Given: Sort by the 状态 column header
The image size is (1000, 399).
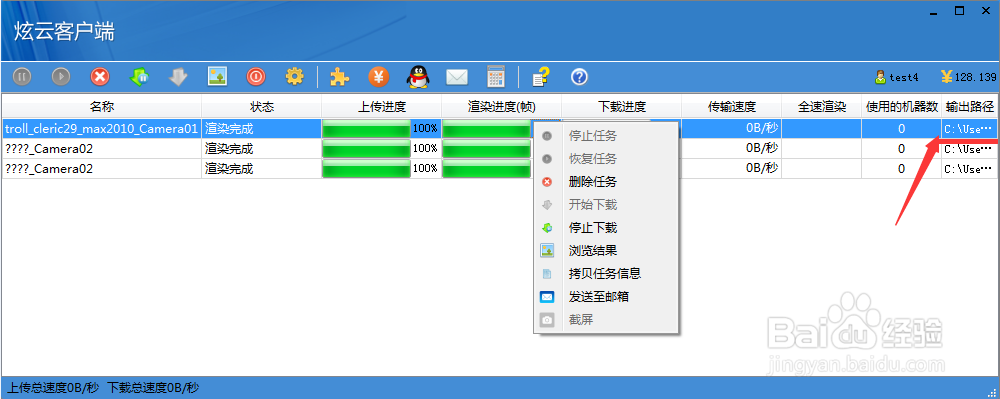Looking at the screenshot, I should point(261,106).
